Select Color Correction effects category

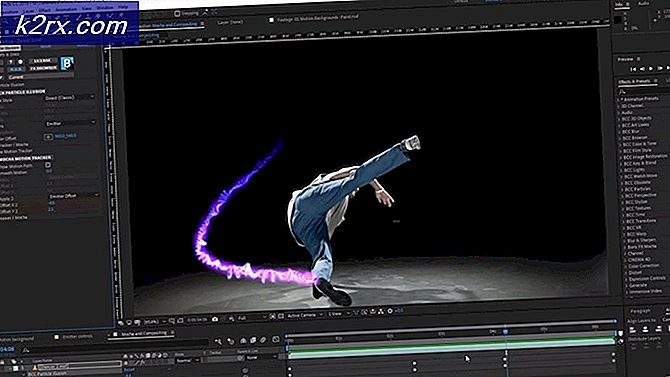click(x=644, y=266)
